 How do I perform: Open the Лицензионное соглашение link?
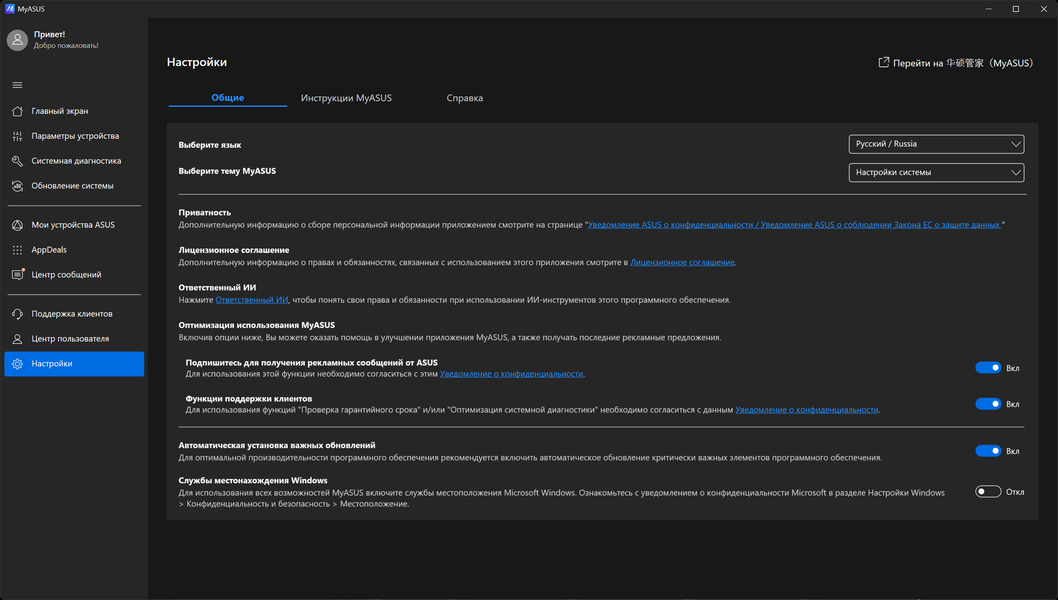682,263
